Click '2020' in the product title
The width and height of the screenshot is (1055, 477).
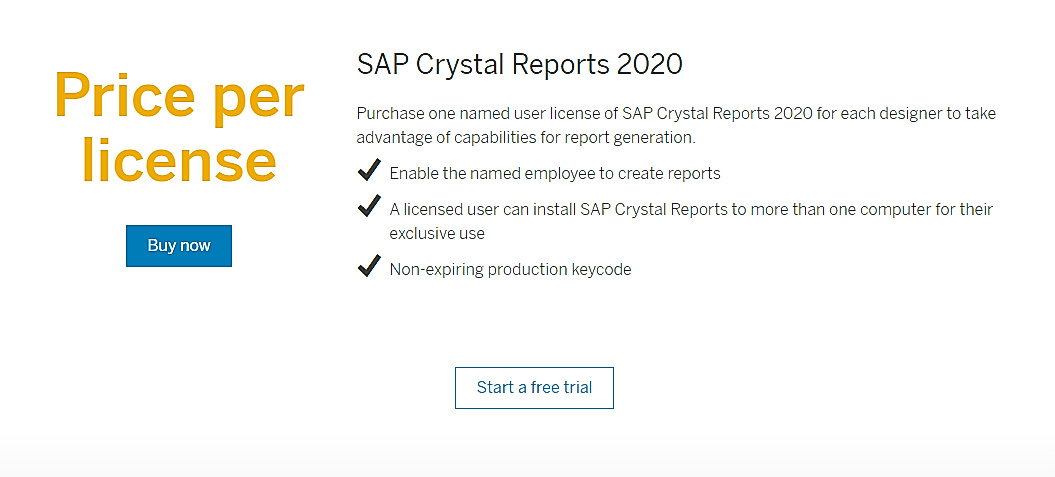(649, 65)
